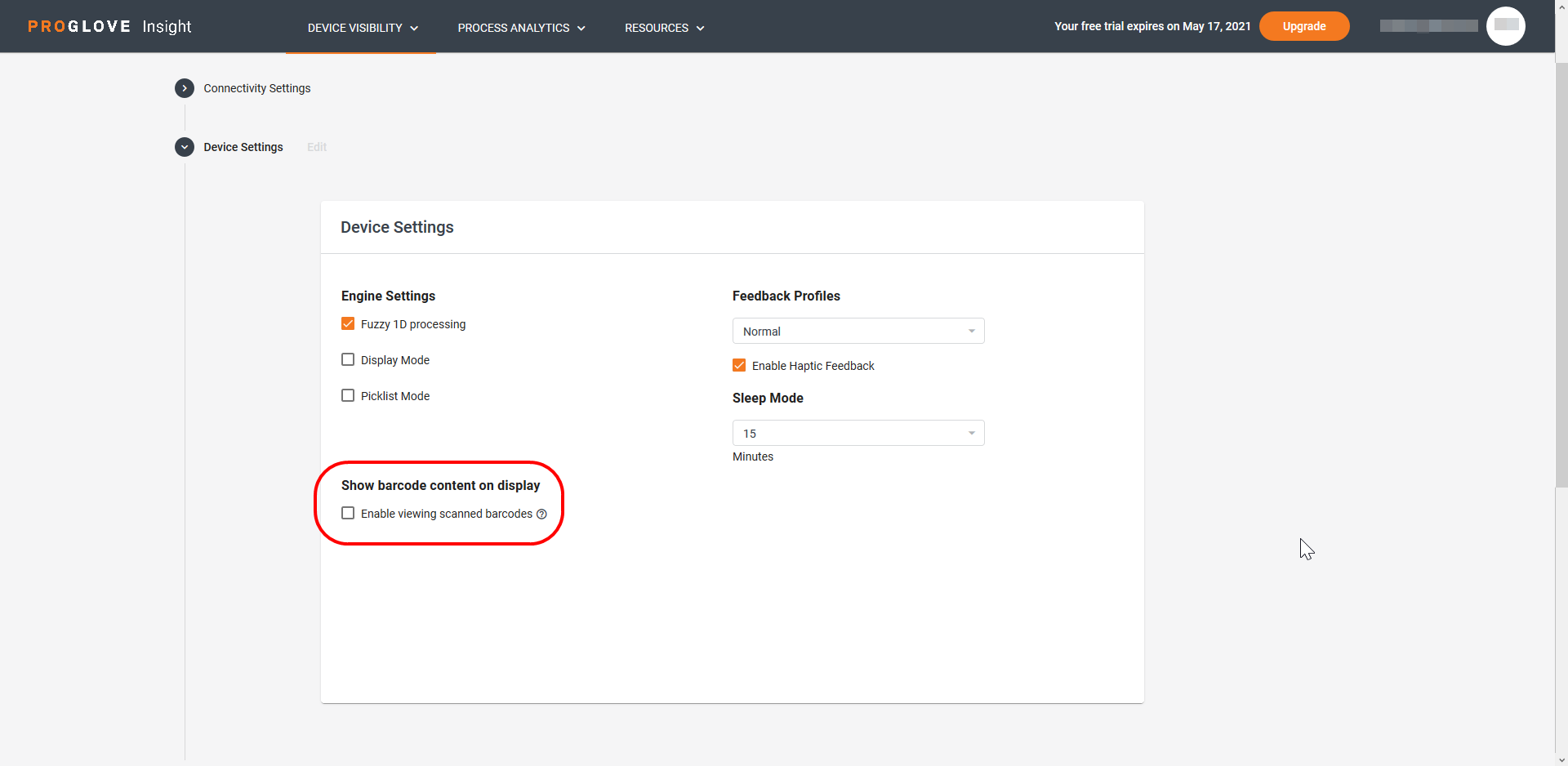Open the Process Analytics menu

click(x=521, y=28)
